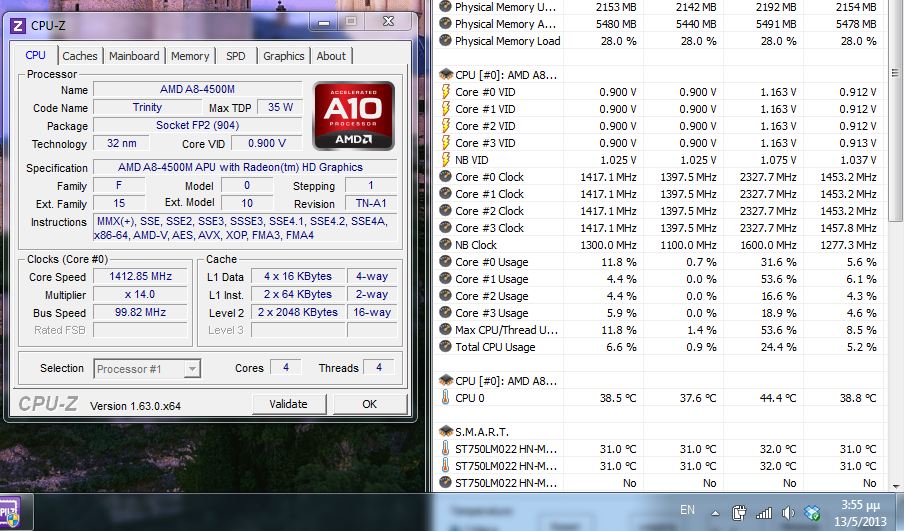
Task: Click the CPU 0 temperature thermometer icon
Action: [x=445, y=397]
